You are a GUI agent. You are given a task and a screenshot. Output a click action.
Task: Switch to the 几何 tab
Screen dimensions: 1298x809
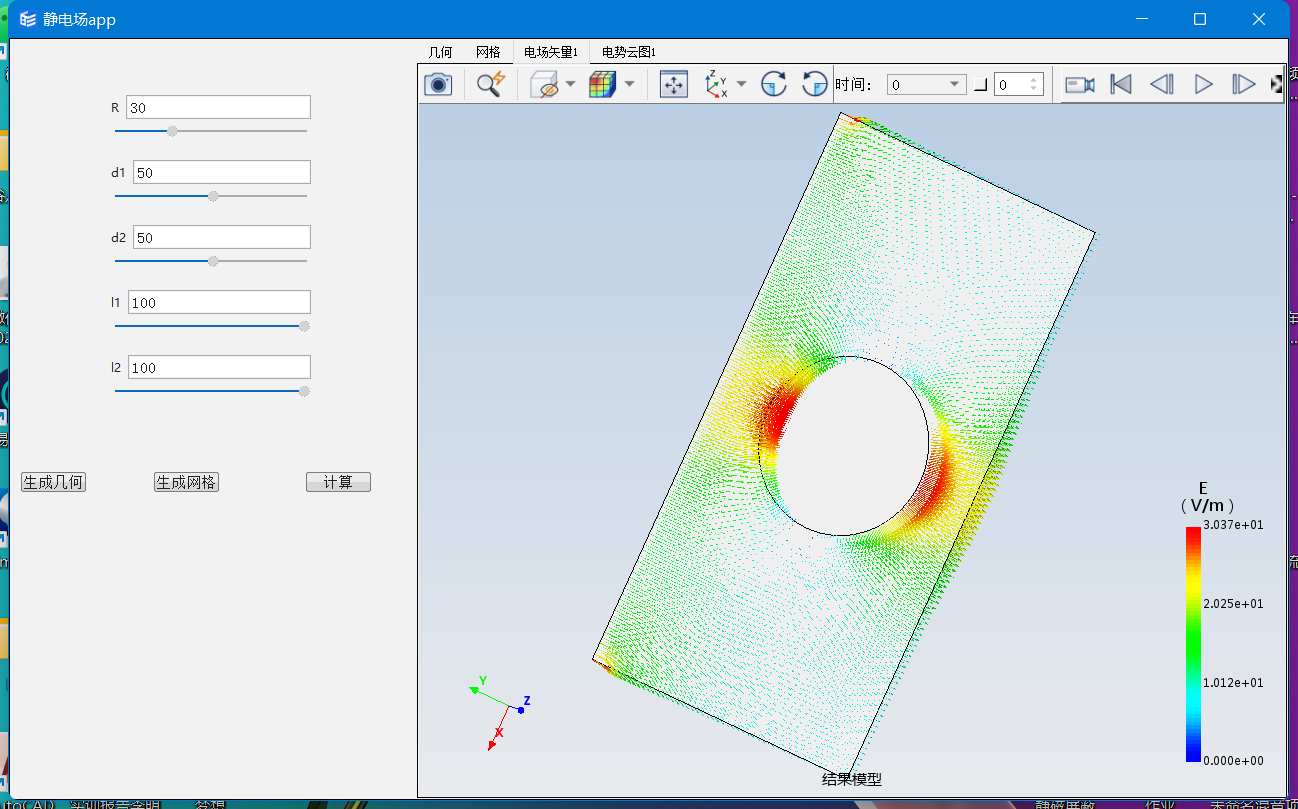440,52
